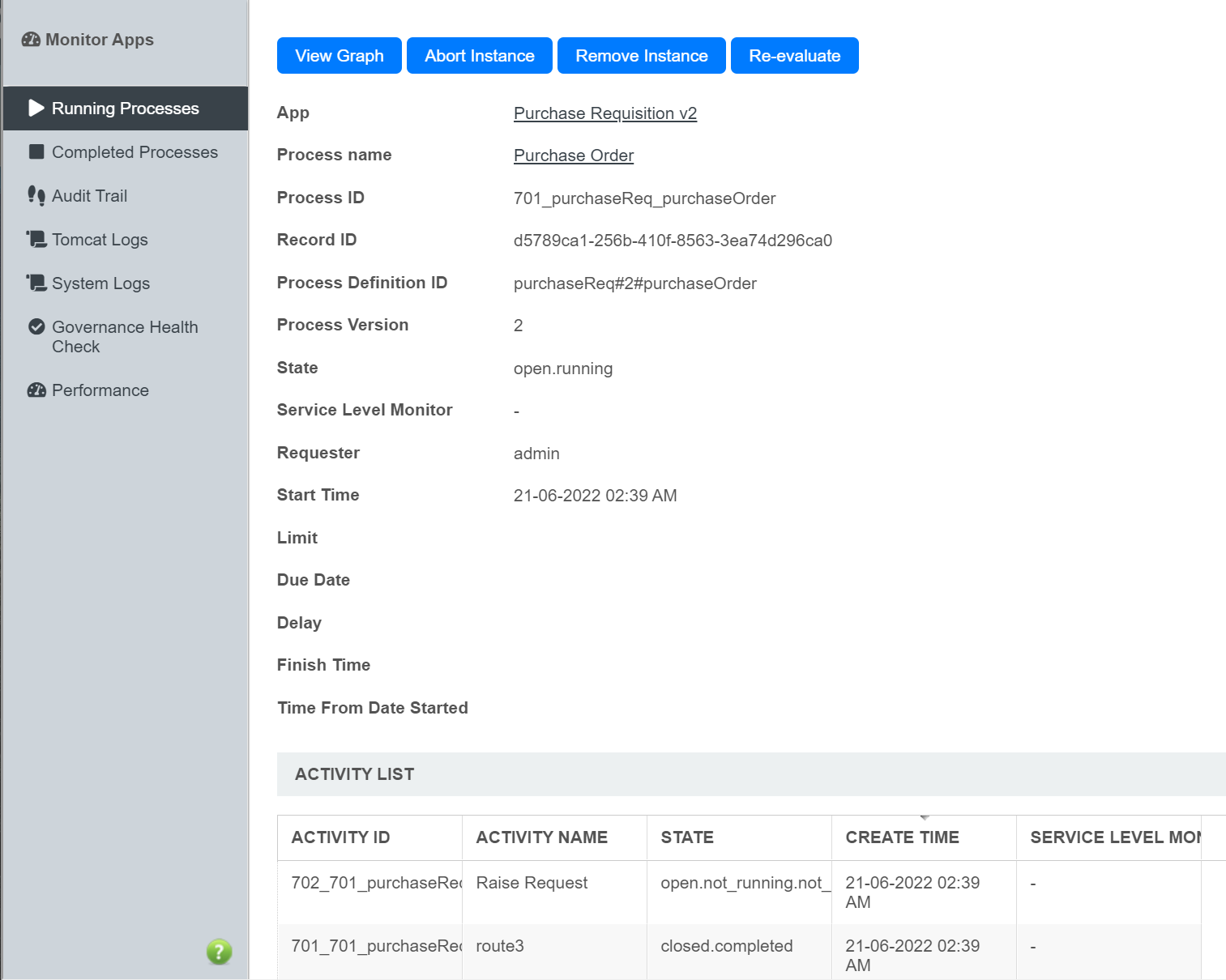The image size is (1226, 980).
Task: Click the Governance Health Check checkmark icon
Action: tap(36, 327)
